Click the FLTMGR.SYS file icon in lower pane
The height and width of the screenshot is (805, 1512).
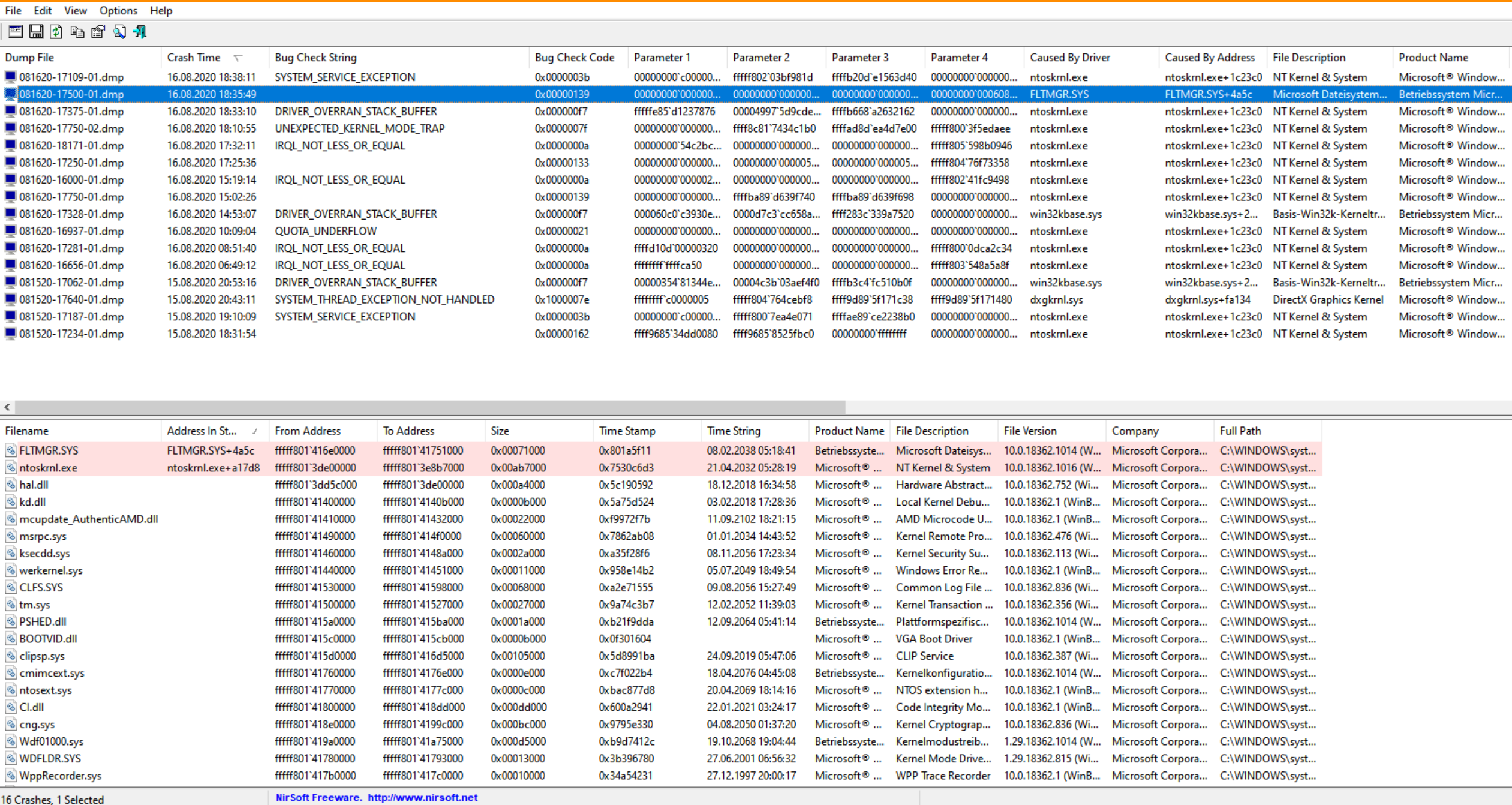point(11,450)
